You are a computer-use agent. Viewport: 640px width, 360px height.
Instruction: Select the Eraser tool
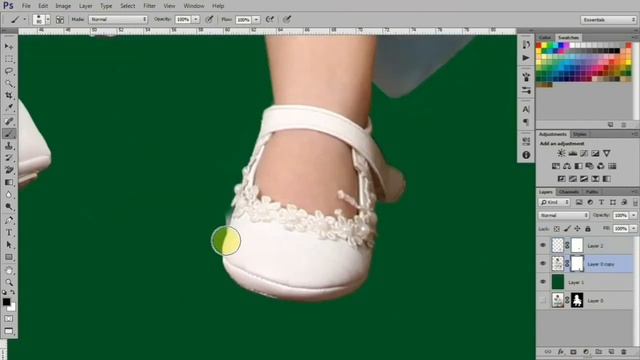click(9, 170)
